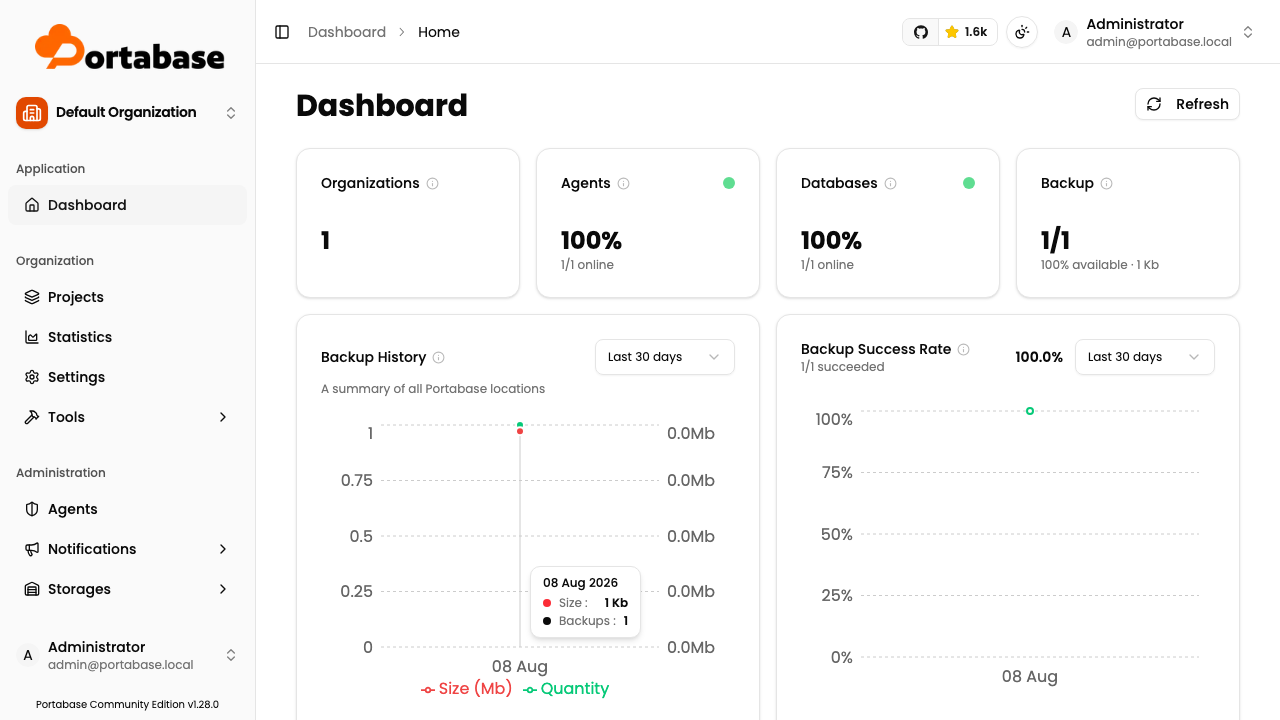Click the Databases card info icon
This screenshot has width=1280, height=720.
click(x=891, y=184)
